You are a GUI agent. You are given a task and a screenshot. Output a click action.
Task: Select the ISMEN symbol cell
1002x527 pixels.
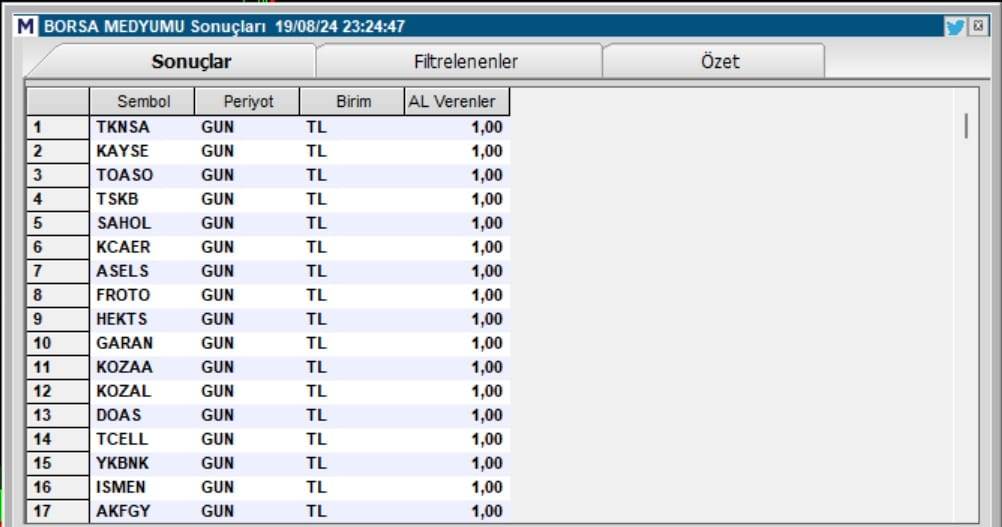[x=143, y=487]
